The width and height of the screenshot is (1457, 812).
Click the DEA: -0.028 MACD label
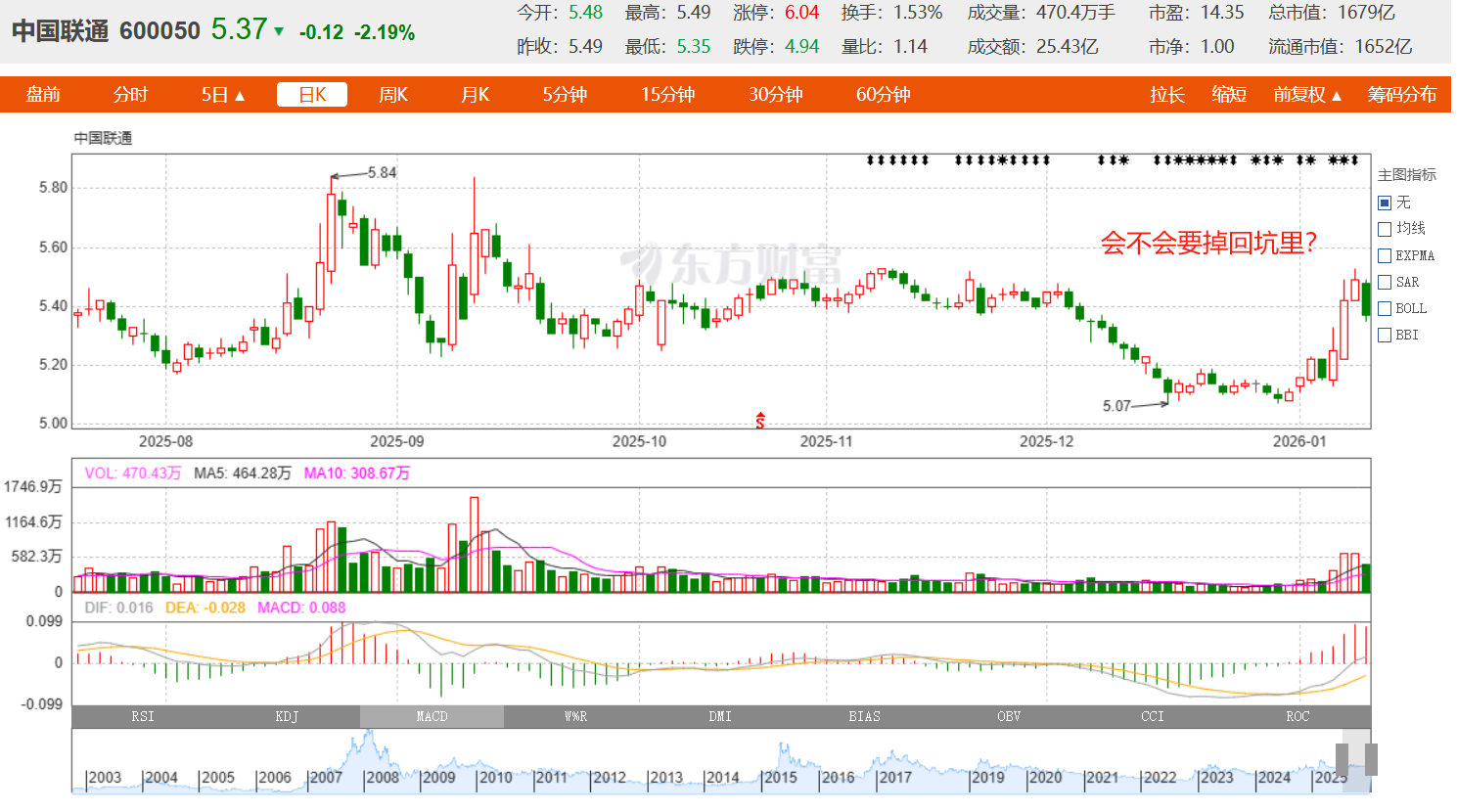(205, 608)
